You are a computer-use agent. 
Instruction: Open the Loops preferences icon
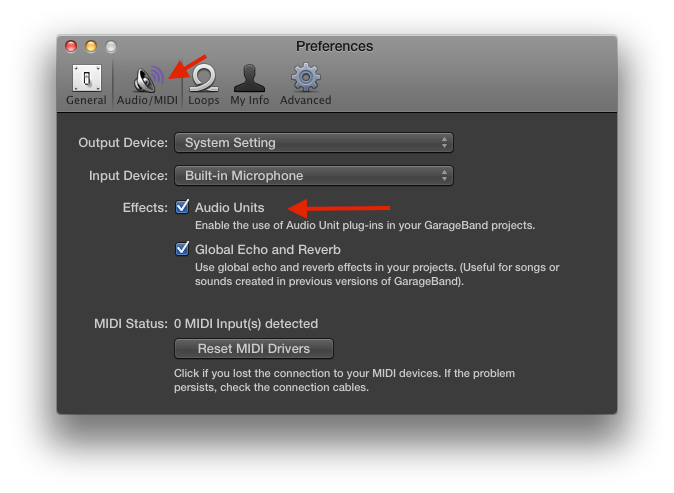point(204,78)
